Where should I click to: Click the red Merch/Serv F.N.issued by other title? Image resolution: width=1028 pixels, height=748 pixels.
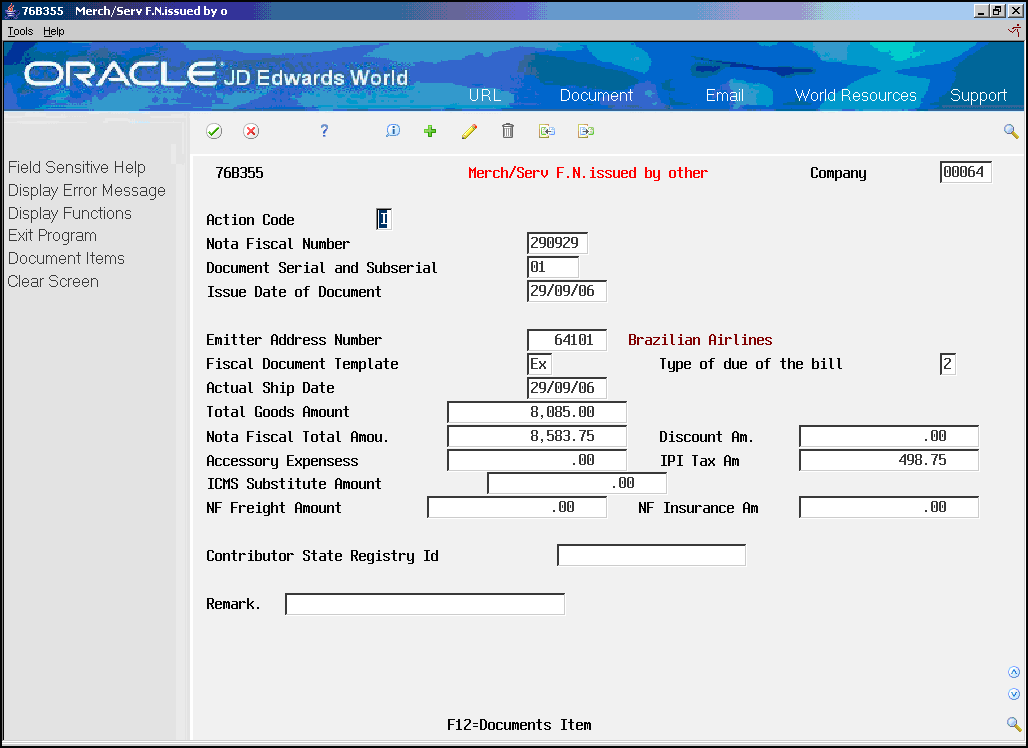click(588, 173)
